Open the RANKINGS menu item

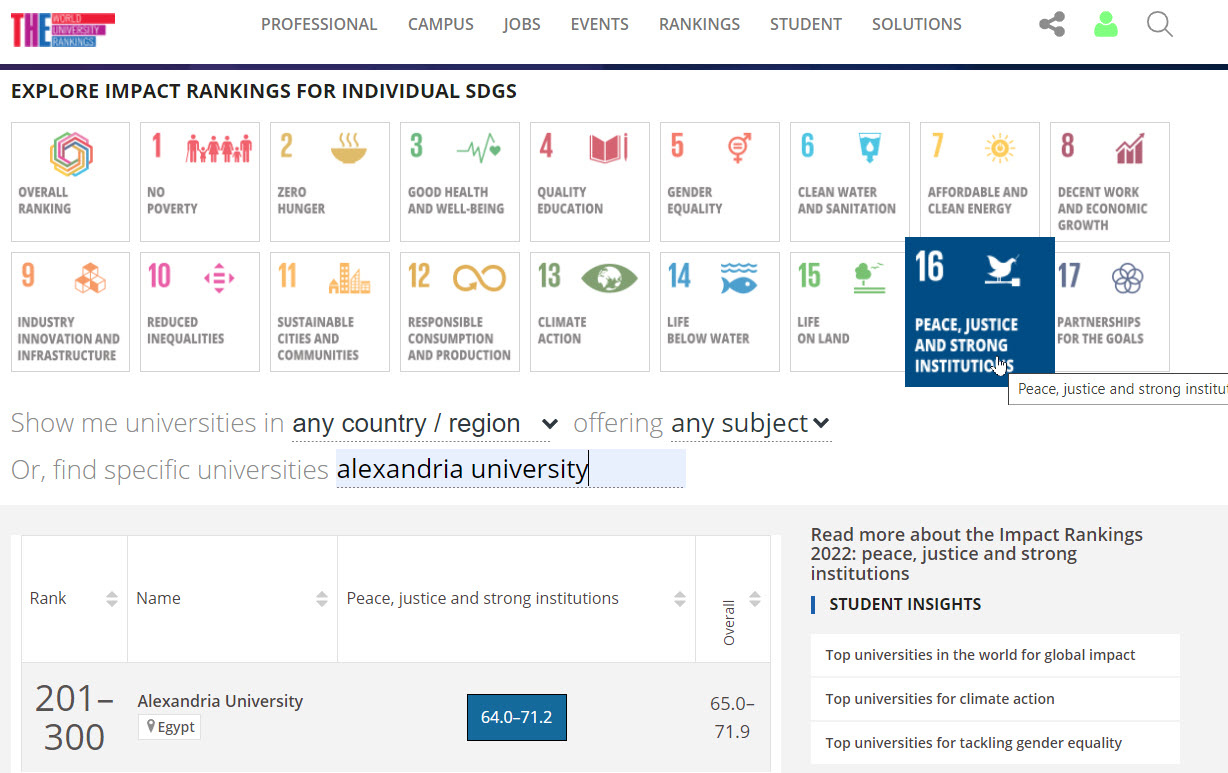pyautogui.click(x=699, y=24)
